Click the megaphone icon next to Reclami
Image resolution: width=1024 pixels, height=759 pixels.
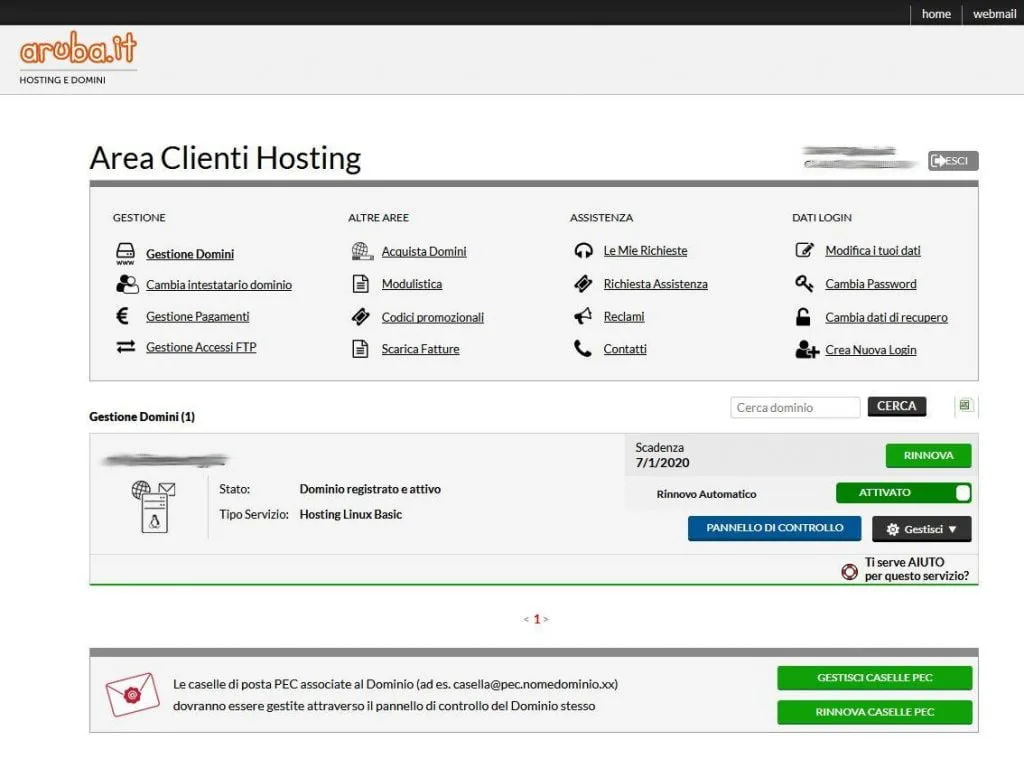(x=583, y=316)
